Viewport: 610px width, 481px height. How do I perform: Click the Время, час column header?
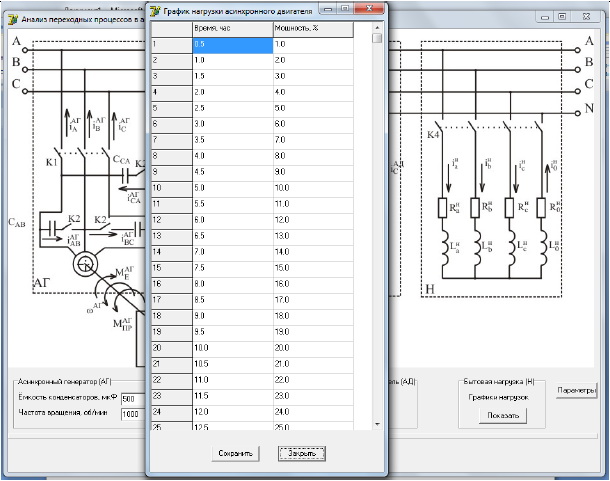[232, 30]
